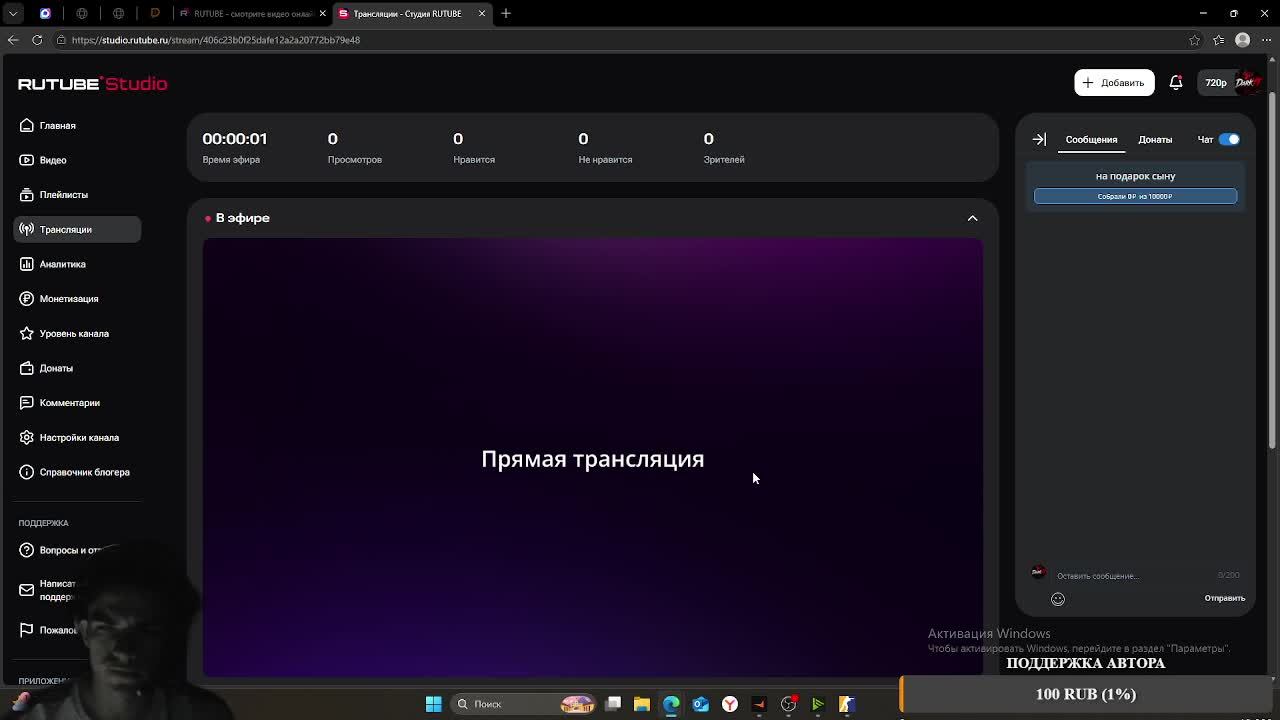Switch to the Донаты chat tab
Image resolution: width=1280 pixels, height=720 pixels.
pos(1155,139)
